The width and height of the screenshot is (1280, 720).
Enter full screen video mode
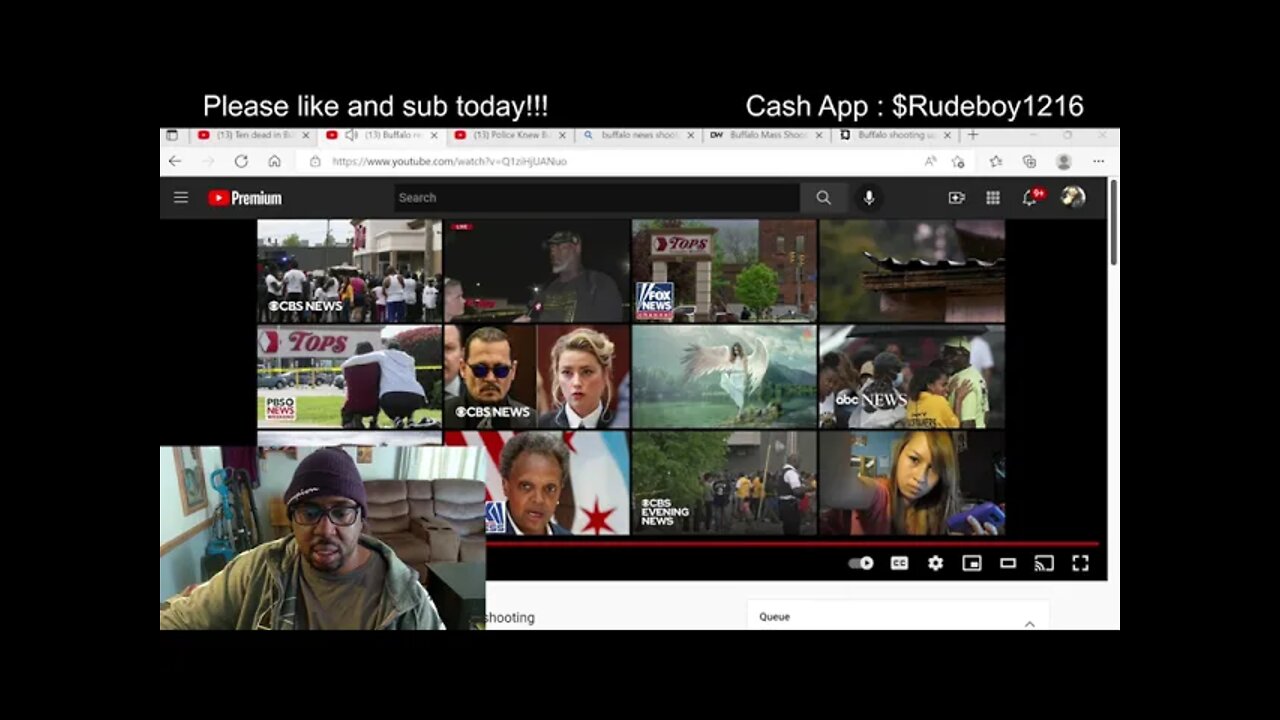tap(1080, 563)
